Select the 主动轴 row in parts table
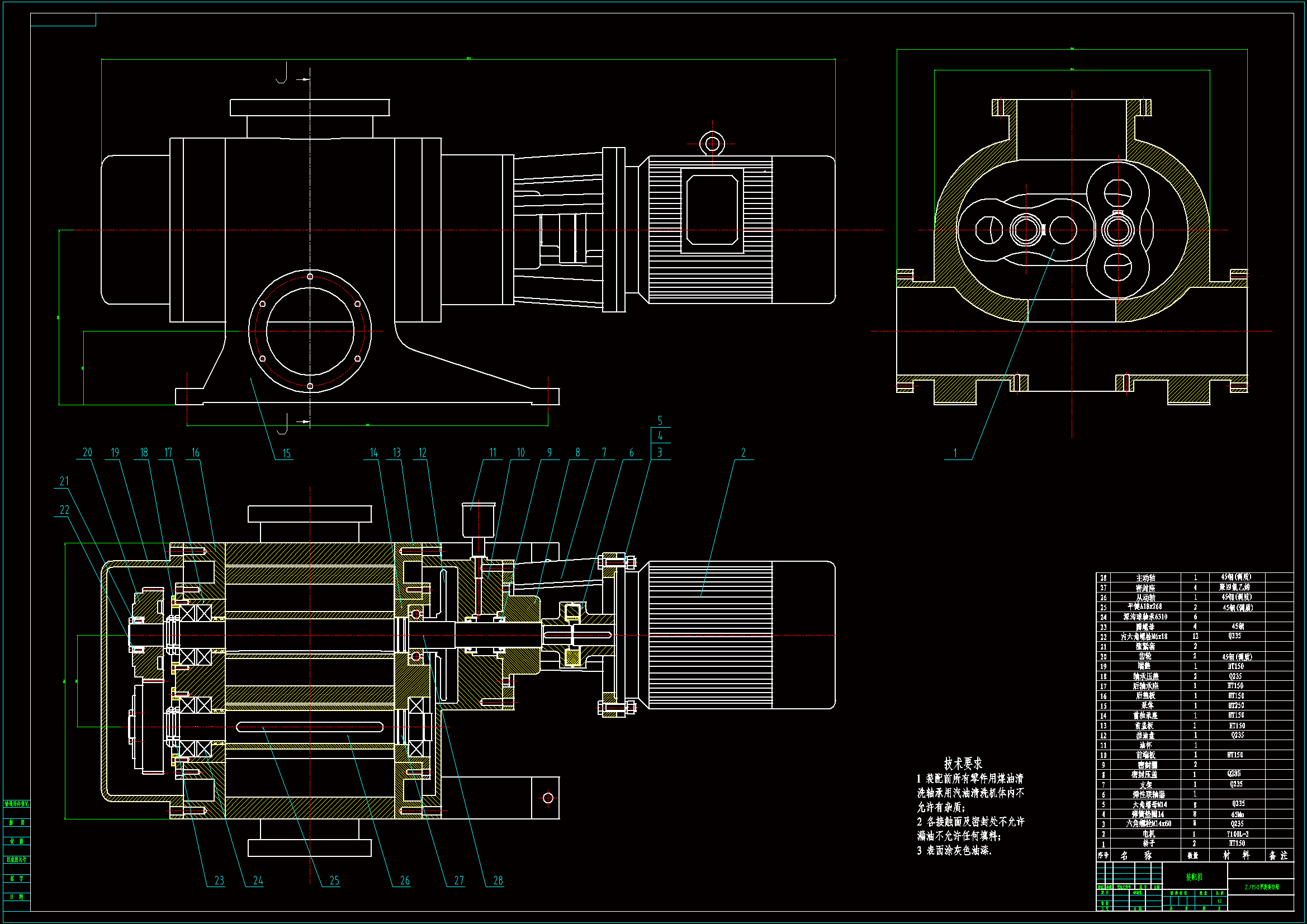1307x924 pixels. (1145, 578)
